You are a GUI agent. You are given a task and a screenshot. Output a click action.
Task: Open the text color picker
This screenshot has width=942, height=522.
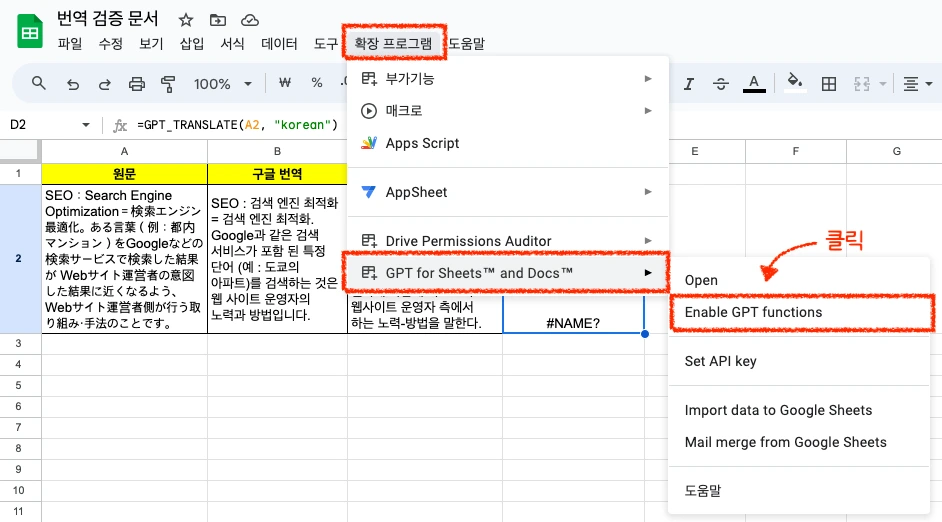(x=754, y=84)
